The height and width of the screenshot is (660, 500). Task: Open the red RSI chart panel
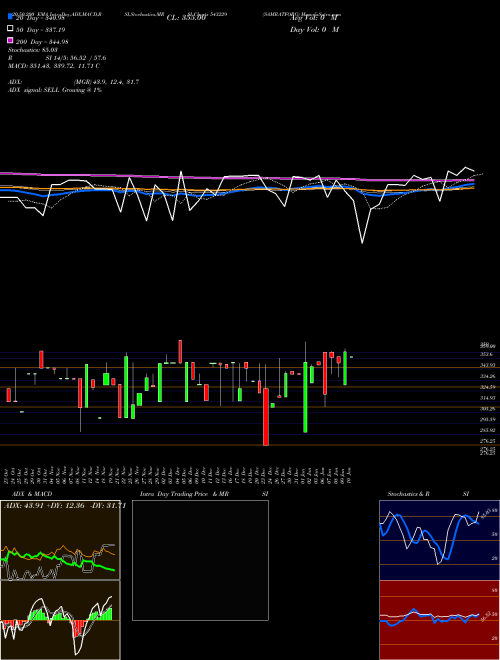tap(439, 620)
